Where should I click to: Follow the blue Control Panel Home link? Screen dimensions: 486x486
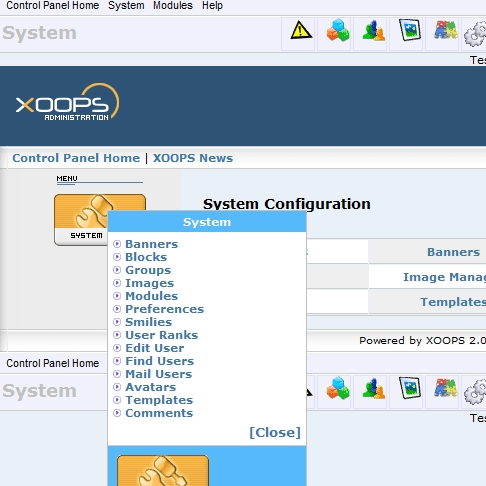[x=76, y=158]
